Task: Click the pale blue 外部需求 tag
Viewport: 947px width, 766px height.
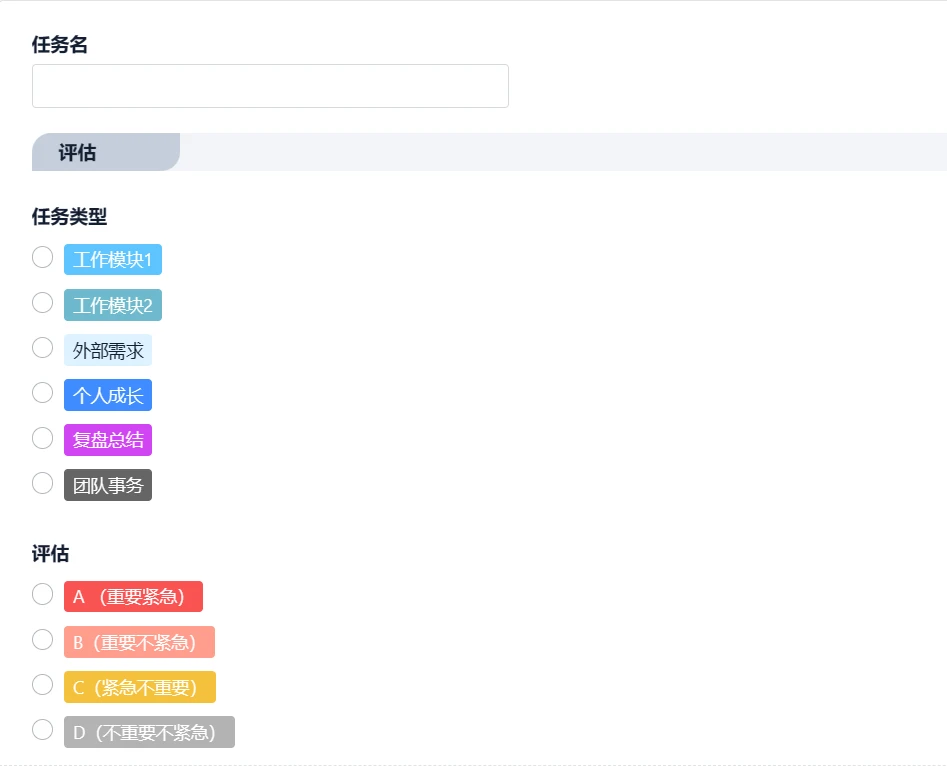Action: point(108,350)
